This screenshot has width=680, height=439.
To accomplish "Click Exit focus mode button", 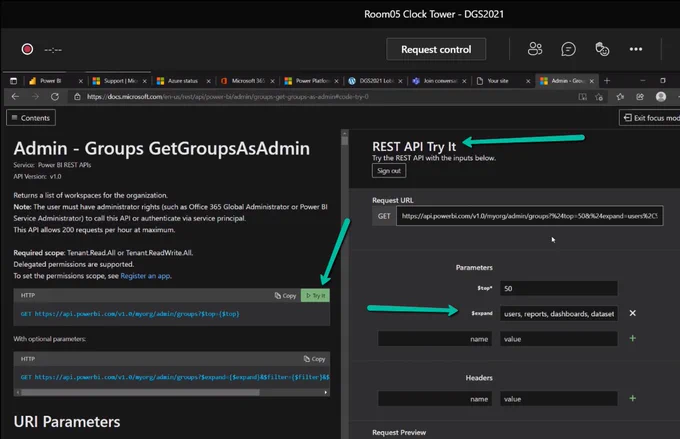I will pos(650,118).
